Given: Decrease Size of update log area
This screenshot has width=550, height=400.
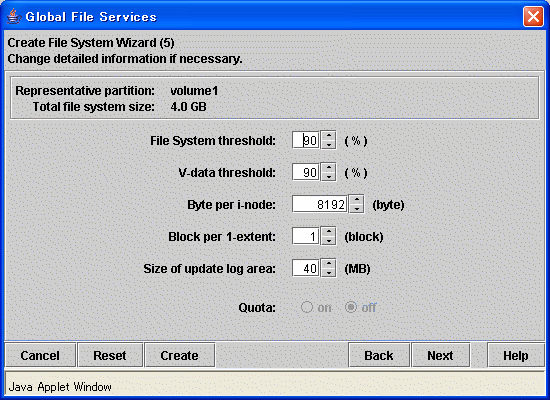Looking at the screenshot, I should tap(329, 273).
